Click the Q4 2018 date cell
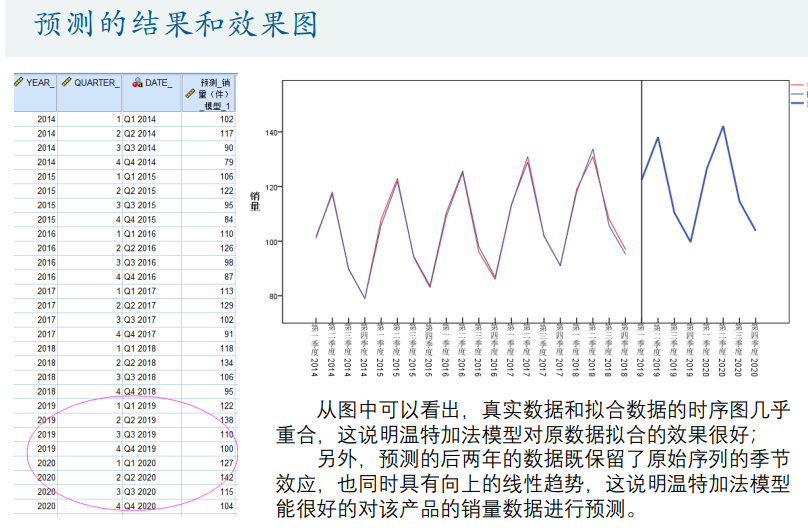This screenshot has height=528, width=808. tap(140, 391)
